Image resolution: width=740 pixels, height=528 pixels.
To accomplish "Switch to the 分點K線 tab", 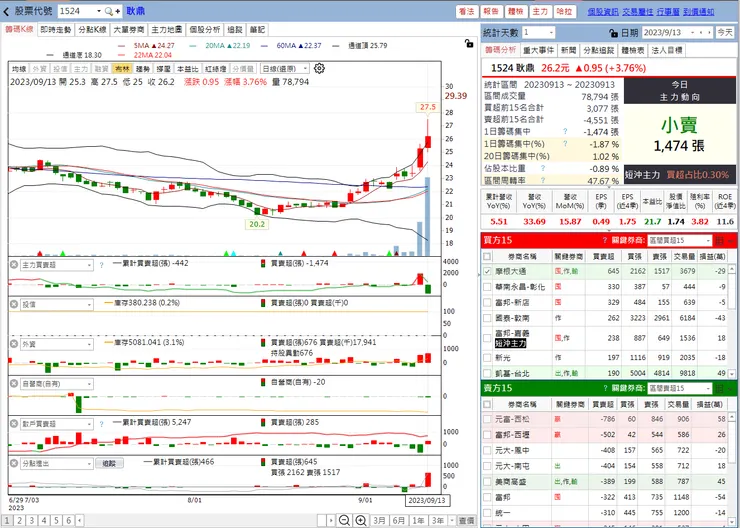I will tap(92, 30).
